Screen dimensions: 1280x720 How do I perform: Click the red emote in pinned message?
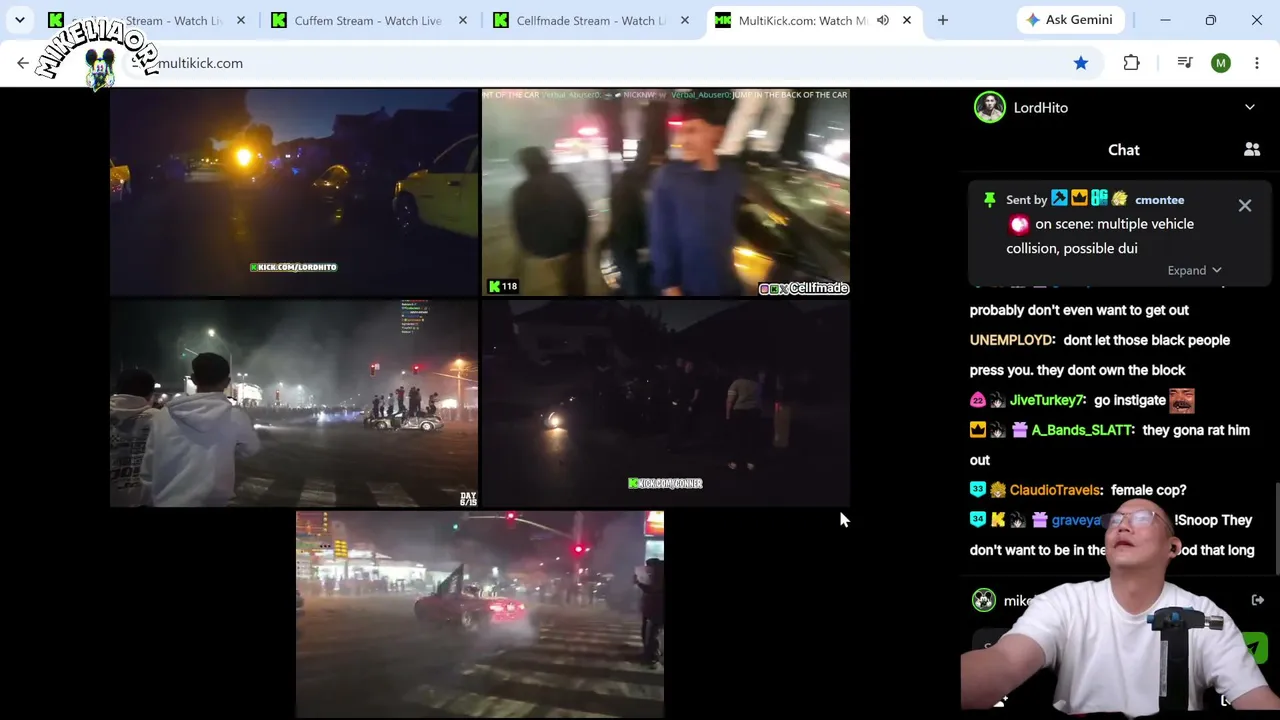coord(1019,224)
